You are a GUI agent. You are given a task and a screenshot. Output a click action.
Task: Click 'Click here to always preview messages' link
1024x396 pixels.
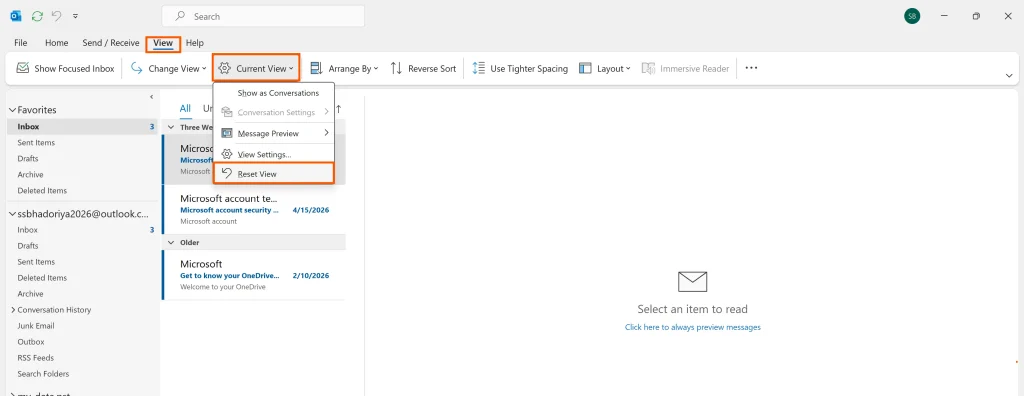click(x=692, y=327)
